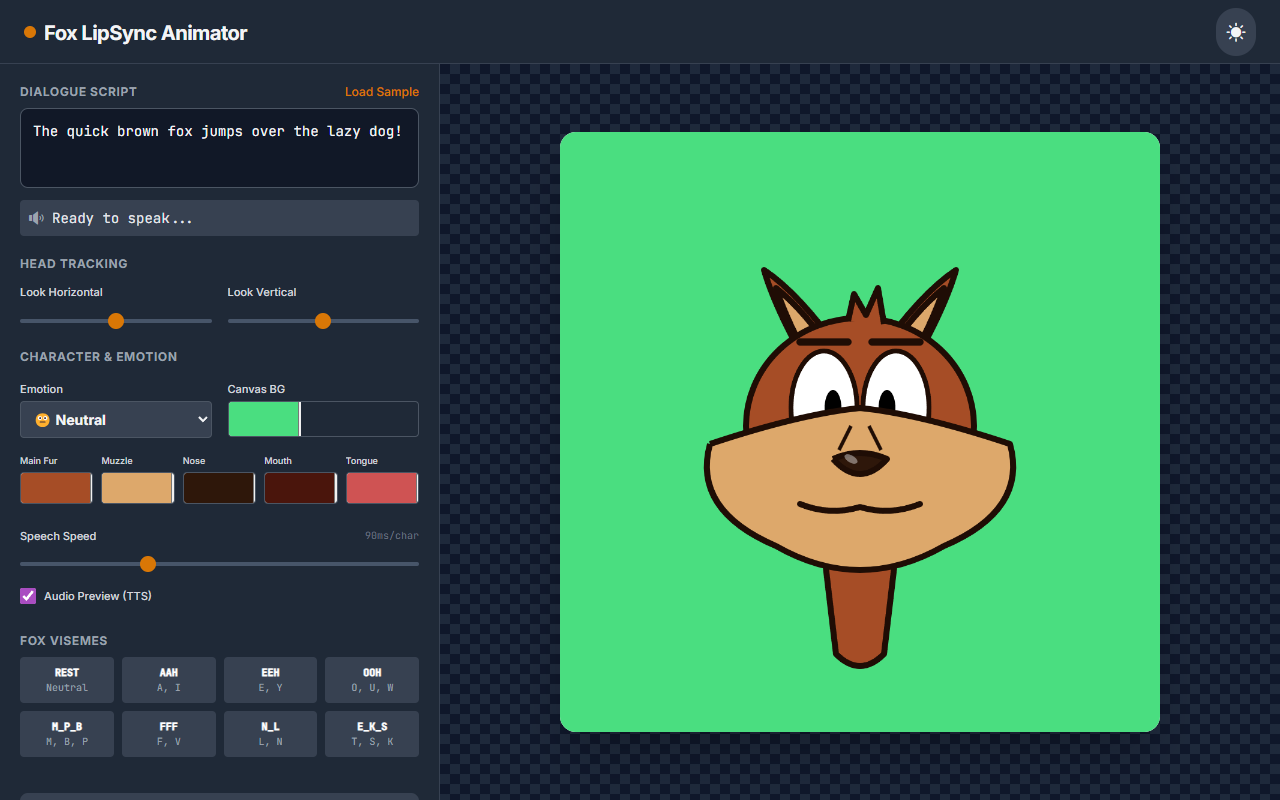The width and height of the screenshot is (1280, 800).
Task: Click the Load Sample link
Action: pos(382,91)
